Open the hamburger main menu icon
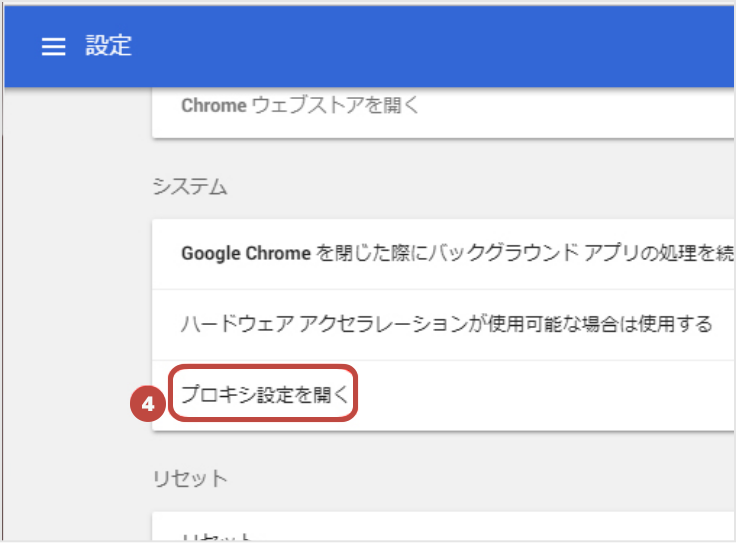The image size is (736, 543). (x=53, y=46)
